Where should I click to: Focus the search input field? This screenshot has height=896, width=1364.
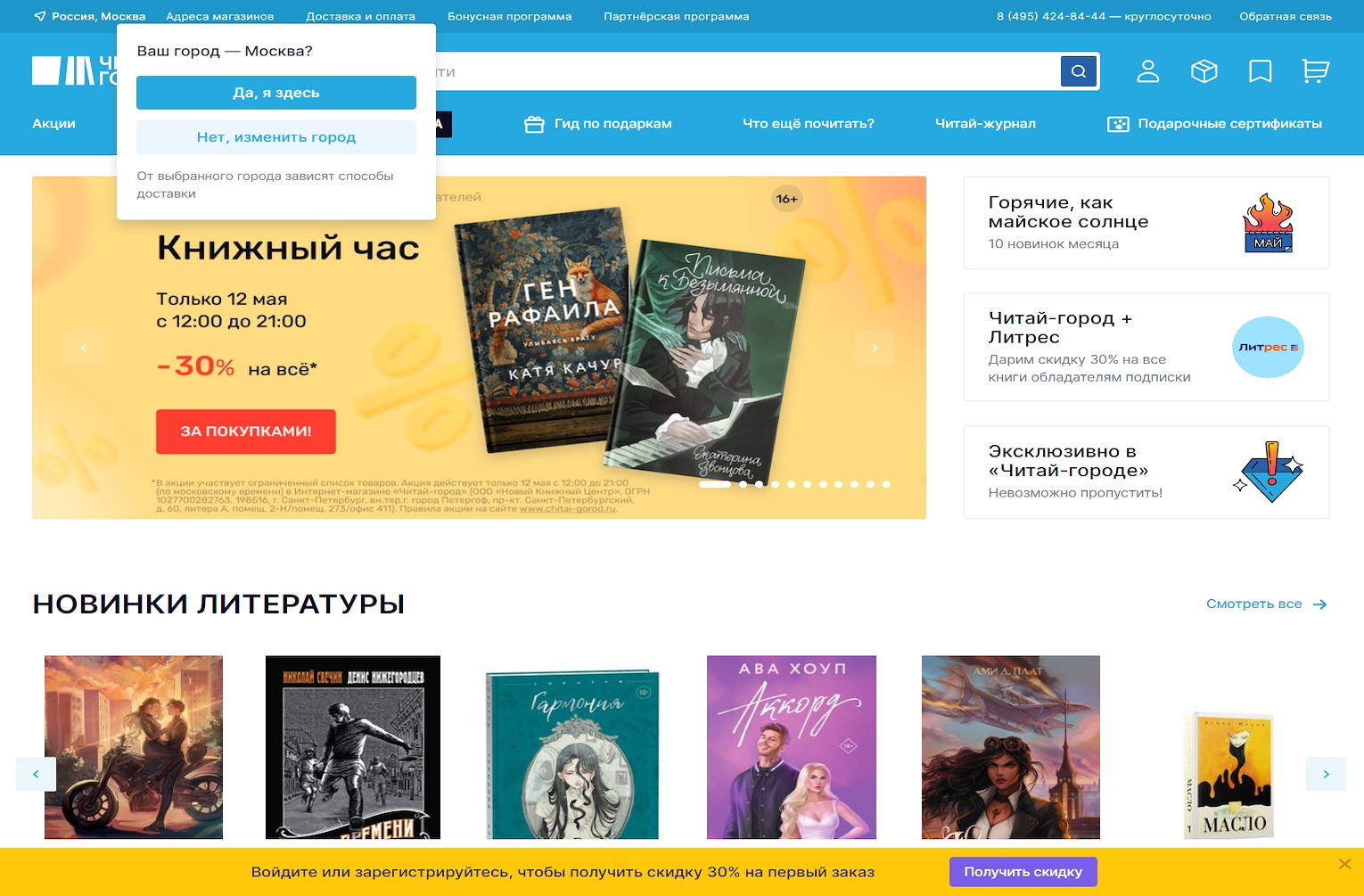click(747, 71)
